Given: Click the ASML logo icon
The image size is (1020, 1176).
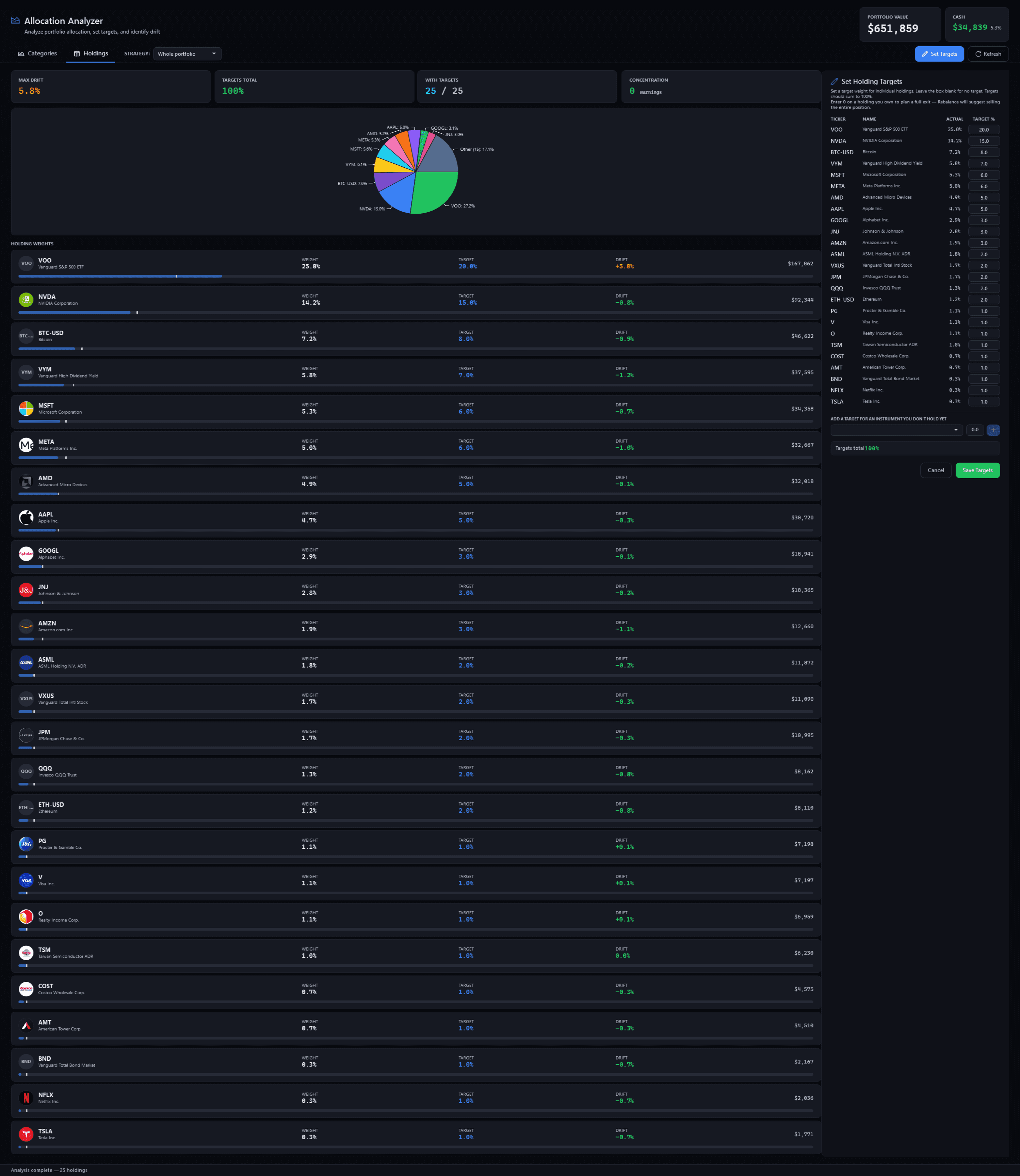Looking at the screenshot, I should (x=26, y=662).
